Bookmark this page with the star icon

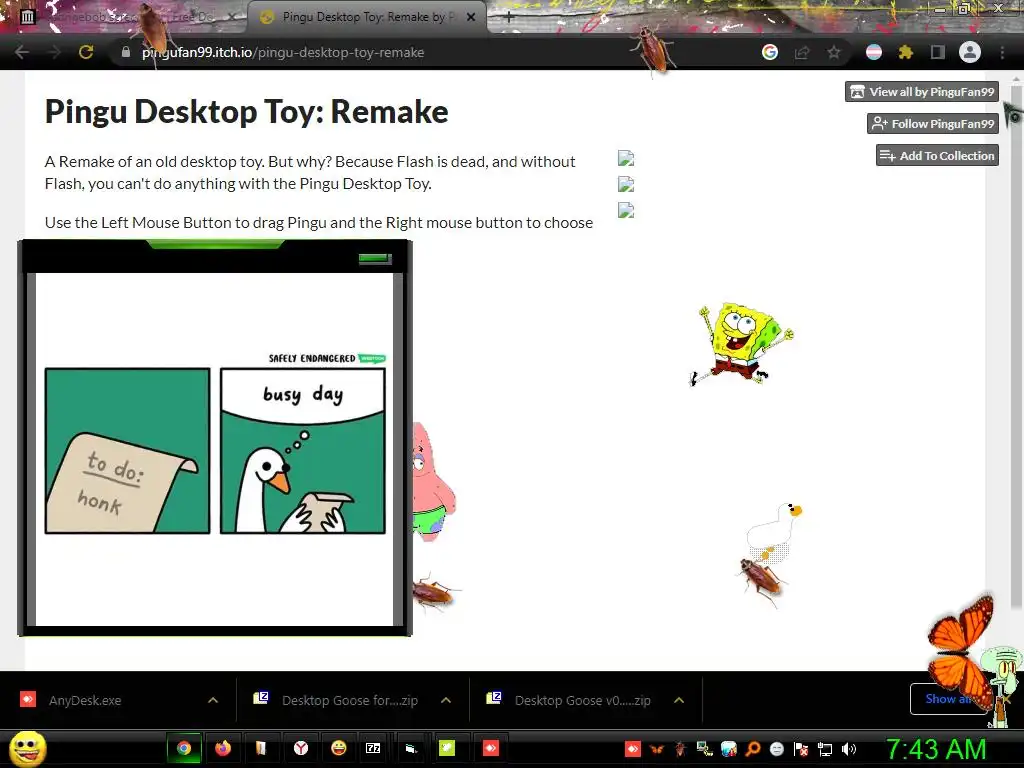pyautogui.click(x=834, y=52)
